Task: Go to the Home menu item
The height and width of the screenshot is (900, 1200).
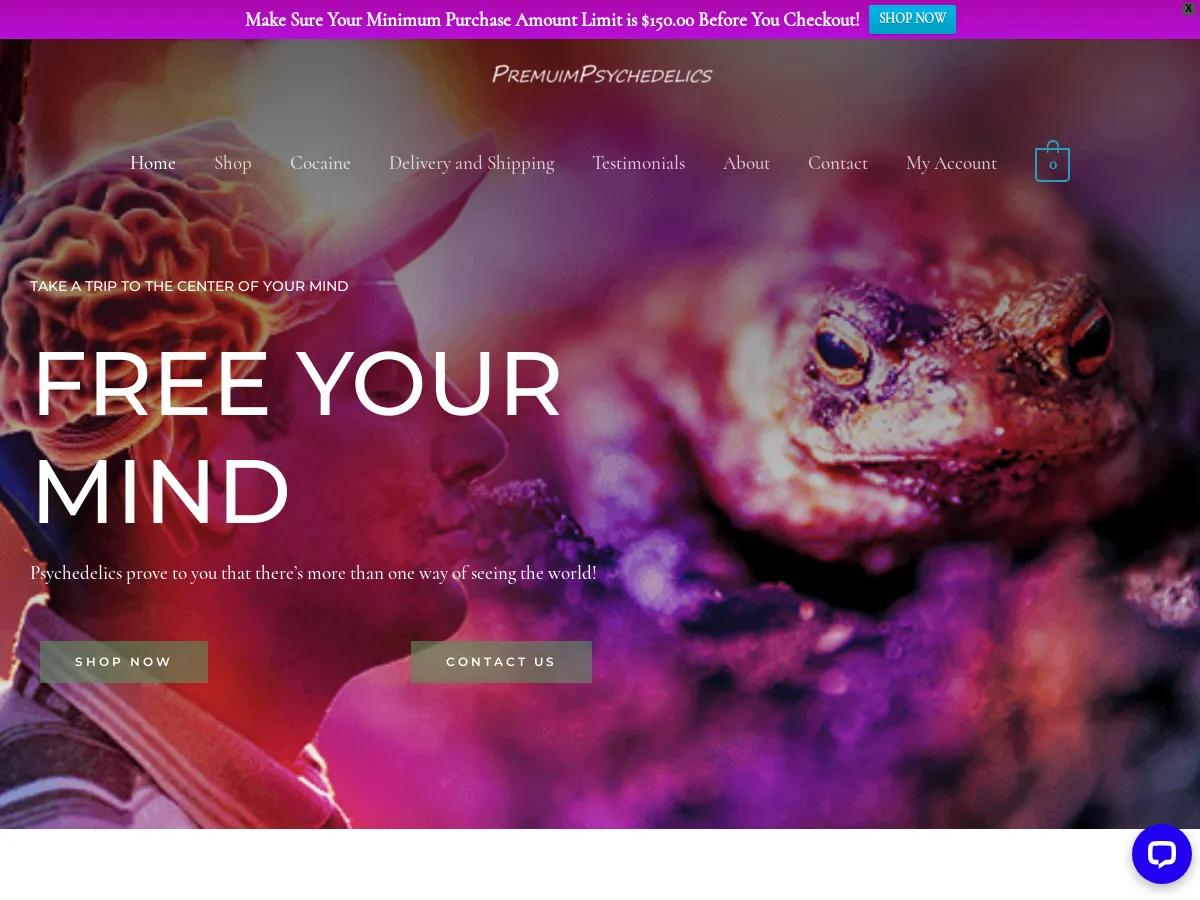Action: [153, 163]
